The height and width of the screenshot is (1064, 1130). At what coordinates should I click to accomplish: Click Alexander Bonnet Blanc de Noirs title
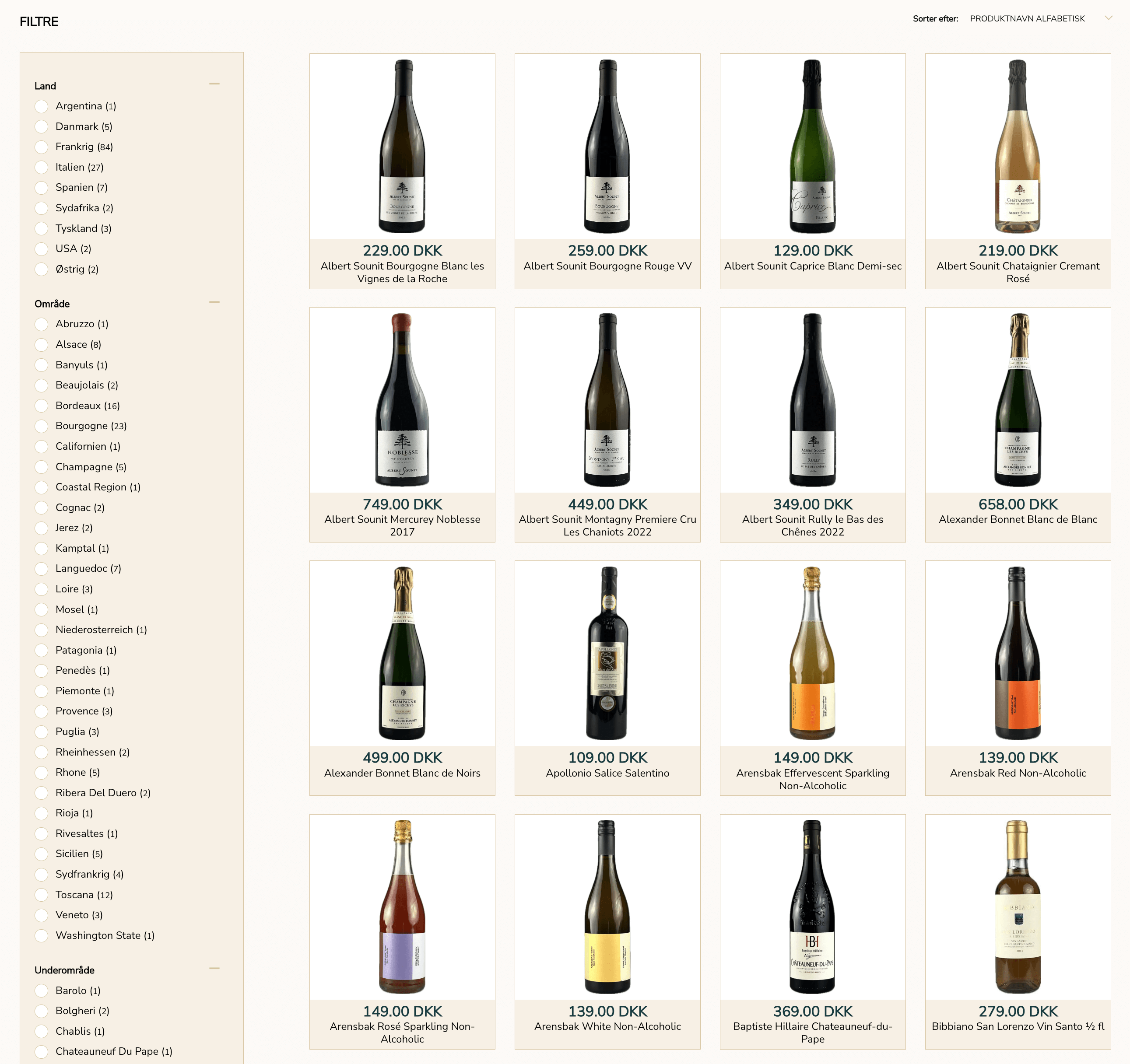[x=403, y=773]
